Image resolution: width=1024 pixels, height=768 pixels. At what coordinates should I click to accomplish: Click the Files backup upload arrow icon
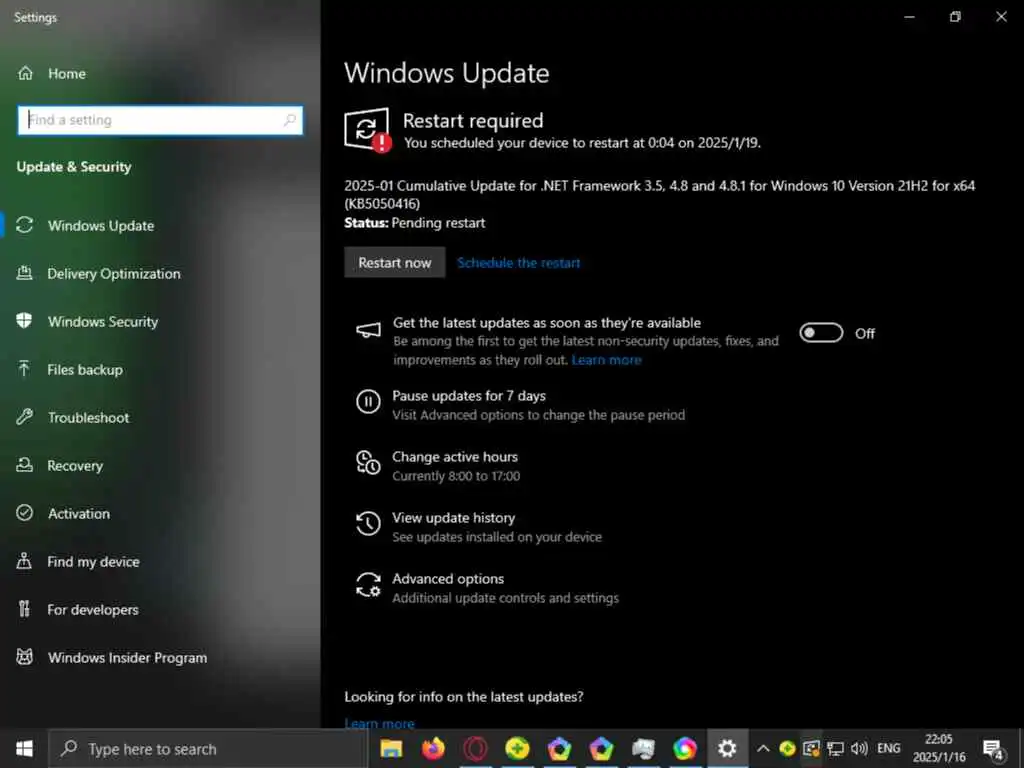(x=24, y=369)
